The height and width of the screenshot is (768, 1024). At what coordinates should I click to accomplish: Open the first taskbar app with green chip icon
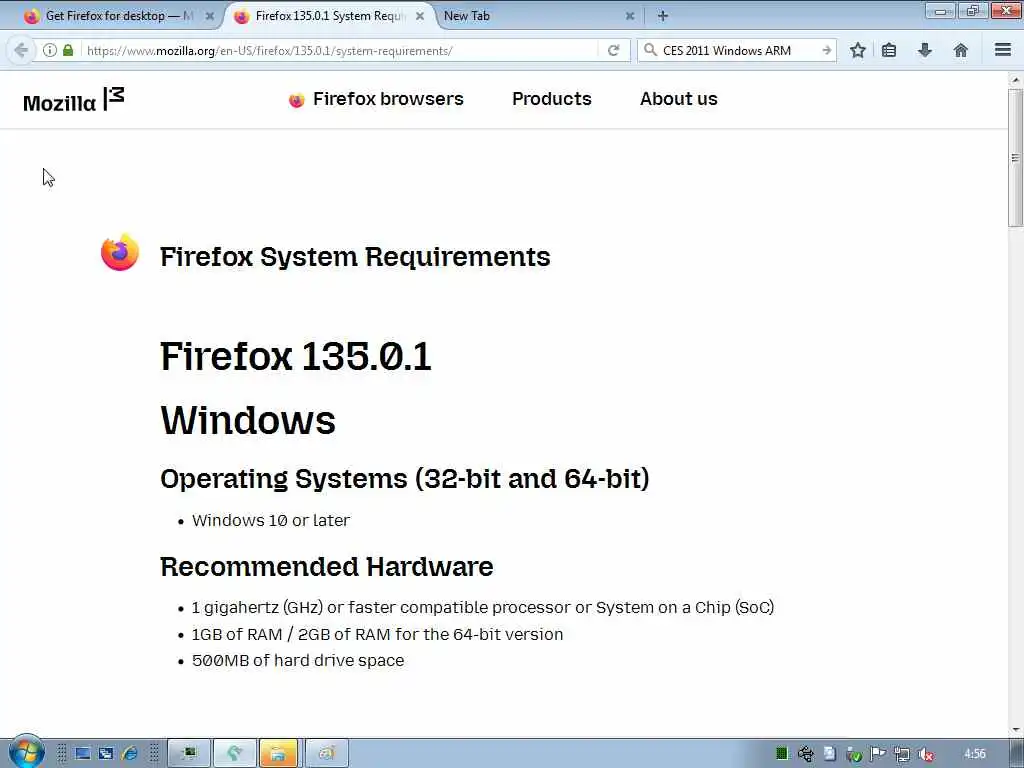pos(189,754)
